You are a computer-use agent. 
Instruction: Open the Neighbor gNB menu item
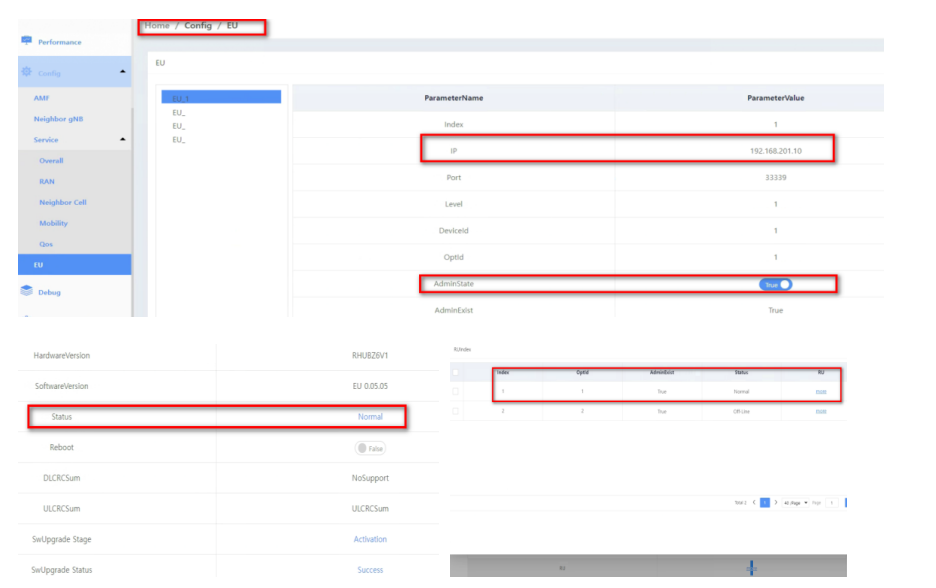[58, 119]
